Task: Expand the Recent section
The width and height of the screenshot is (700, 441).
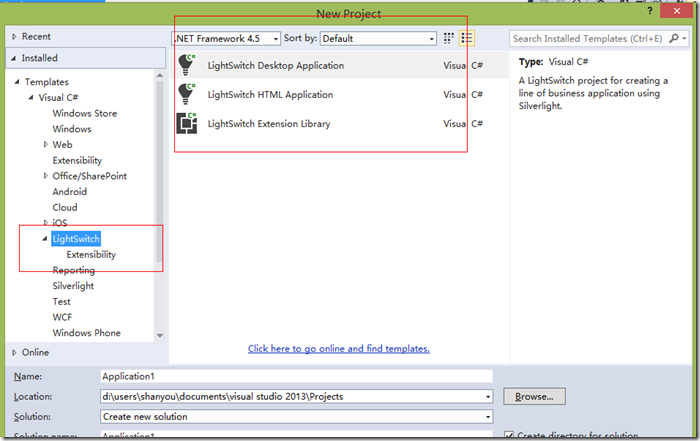Action: point(14,37)
